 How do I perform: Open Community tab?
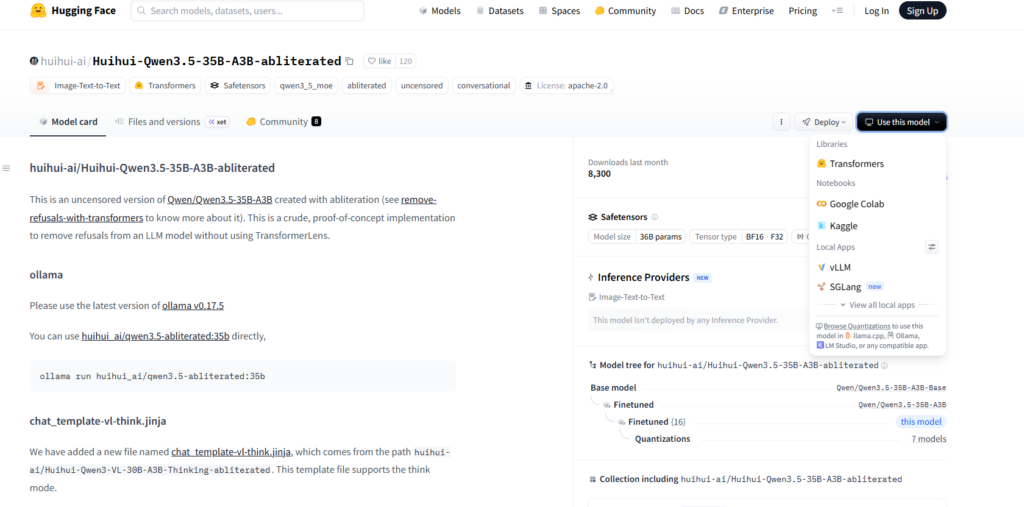pyautogui.click(x=283, y=122)
